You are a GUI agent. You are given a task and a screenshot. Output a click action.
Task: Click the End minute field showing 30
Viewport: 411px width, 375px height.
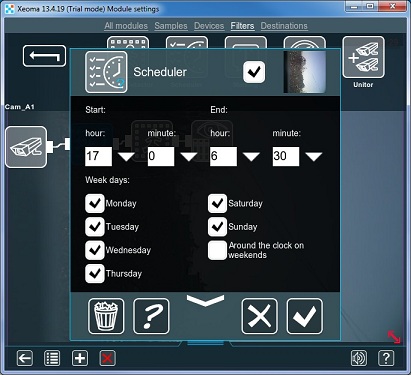coord(286,156)
